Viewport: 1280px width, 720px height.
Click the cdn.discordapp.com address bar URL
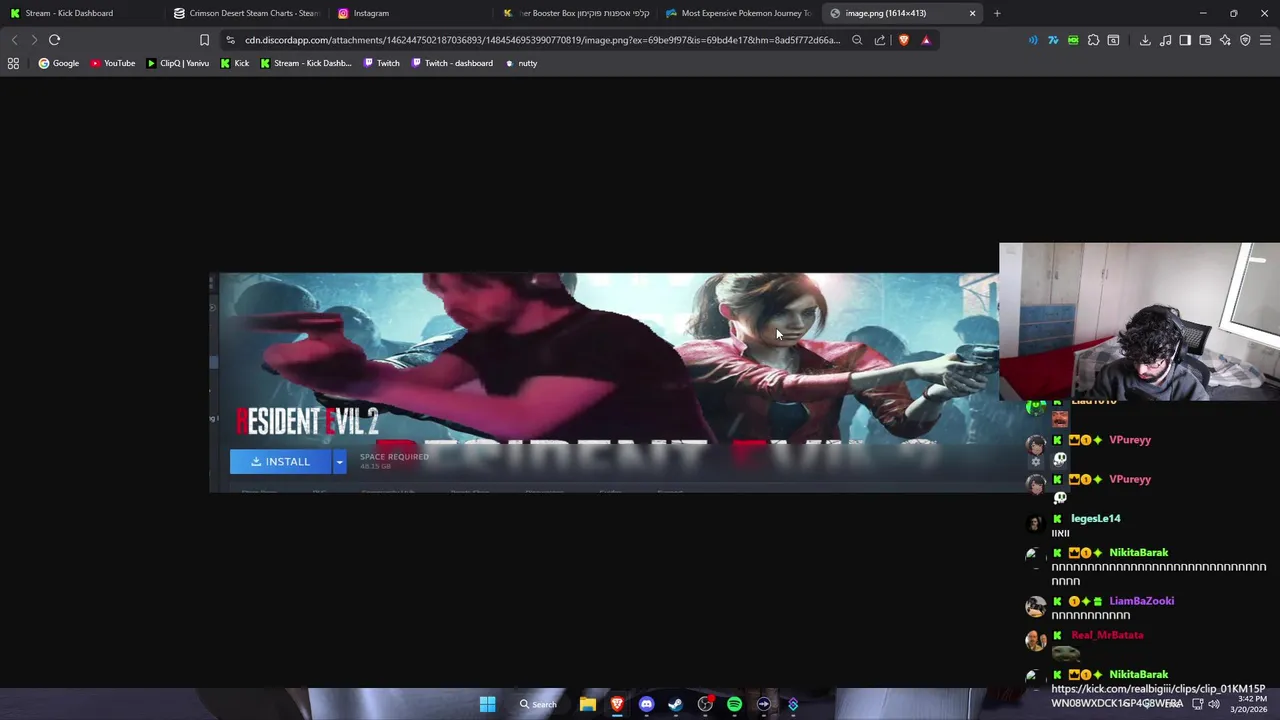[x=542, y=40]
